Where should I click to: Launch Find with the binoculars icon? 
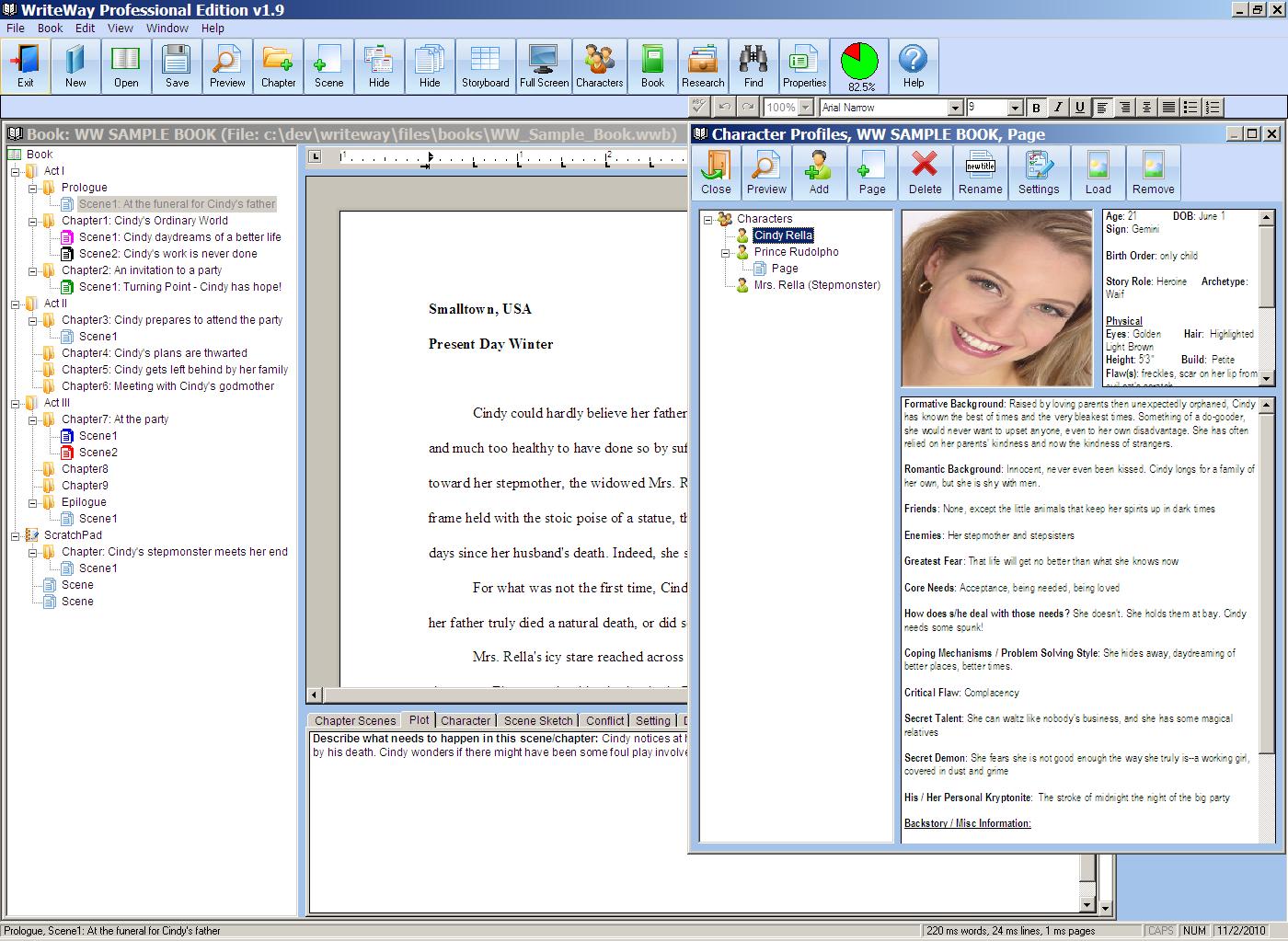coord(753,66)
